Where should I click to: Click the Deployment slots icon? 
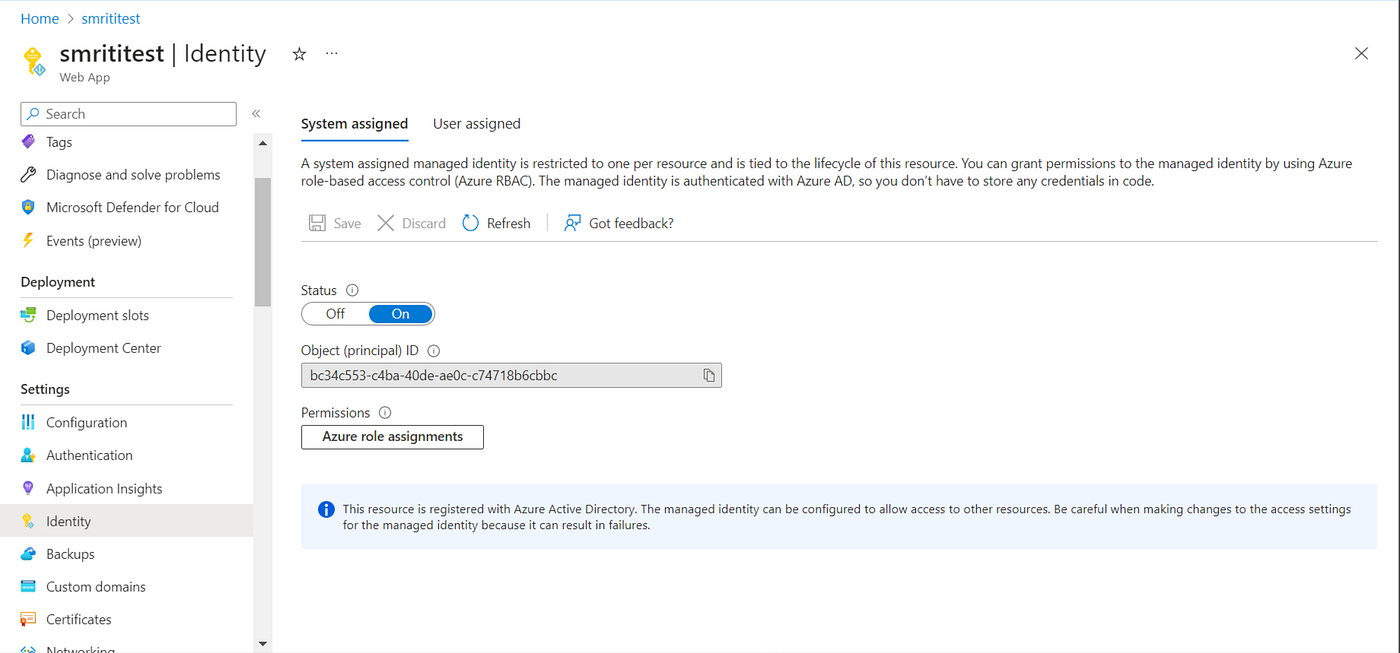28,315
